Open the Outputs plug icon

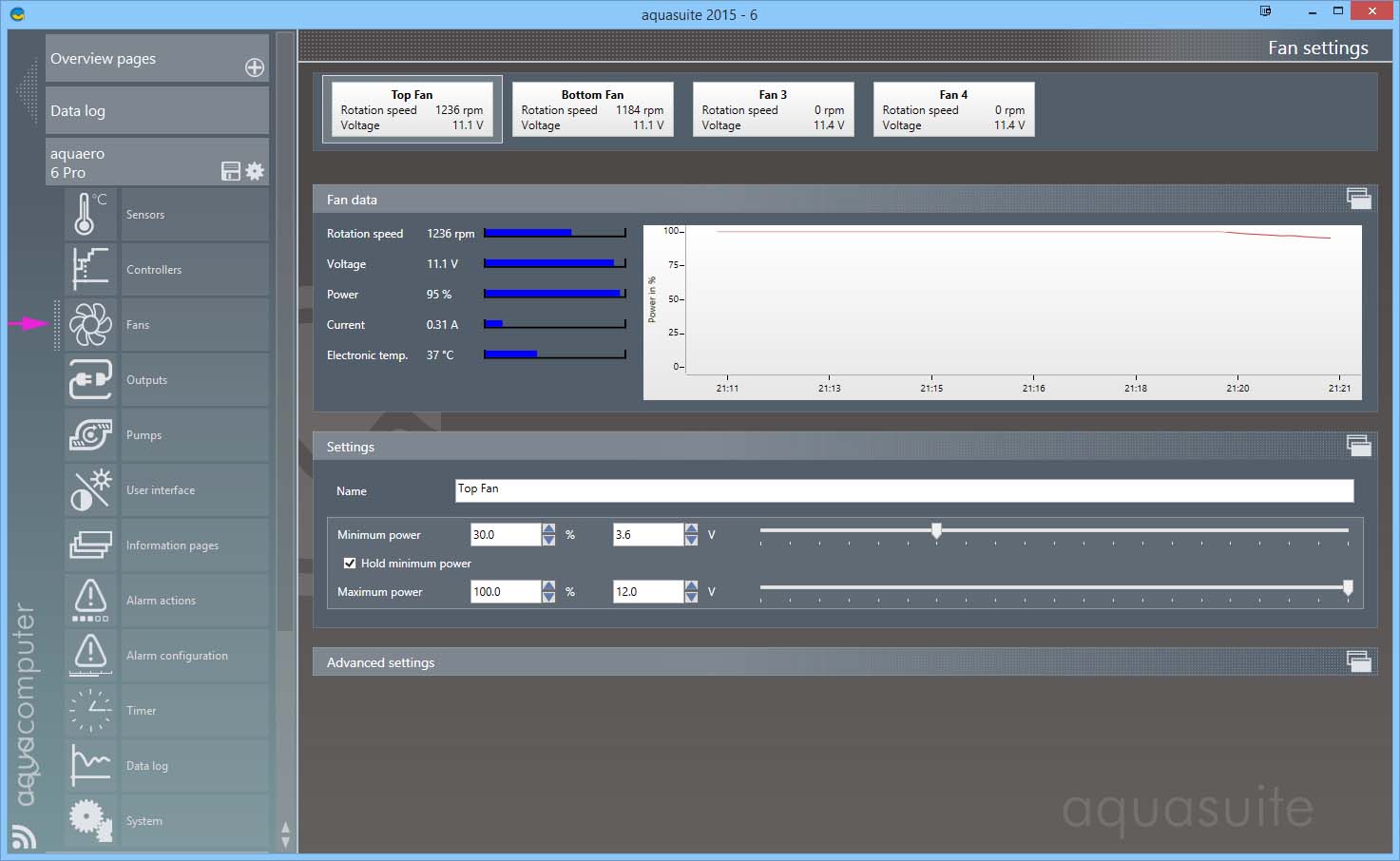pos(90,379)
